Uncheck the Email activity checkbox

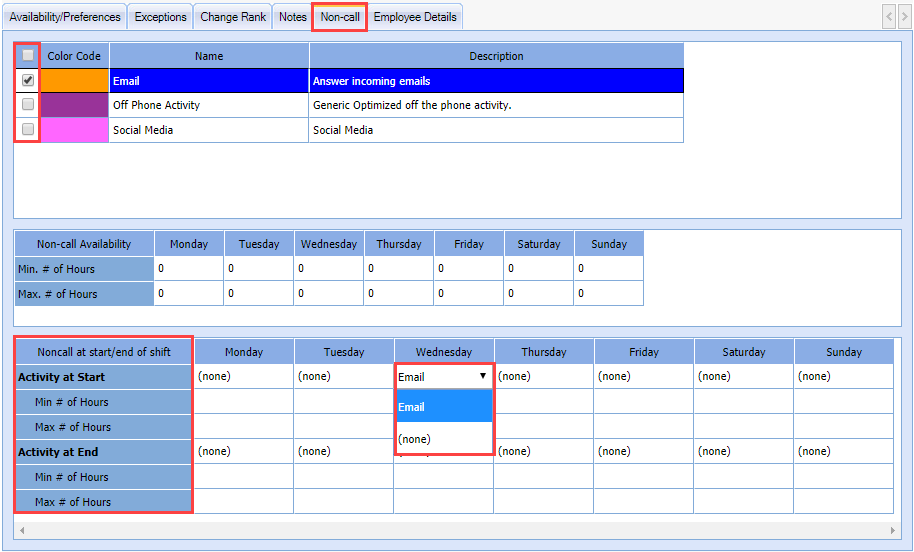pos(28,80)
